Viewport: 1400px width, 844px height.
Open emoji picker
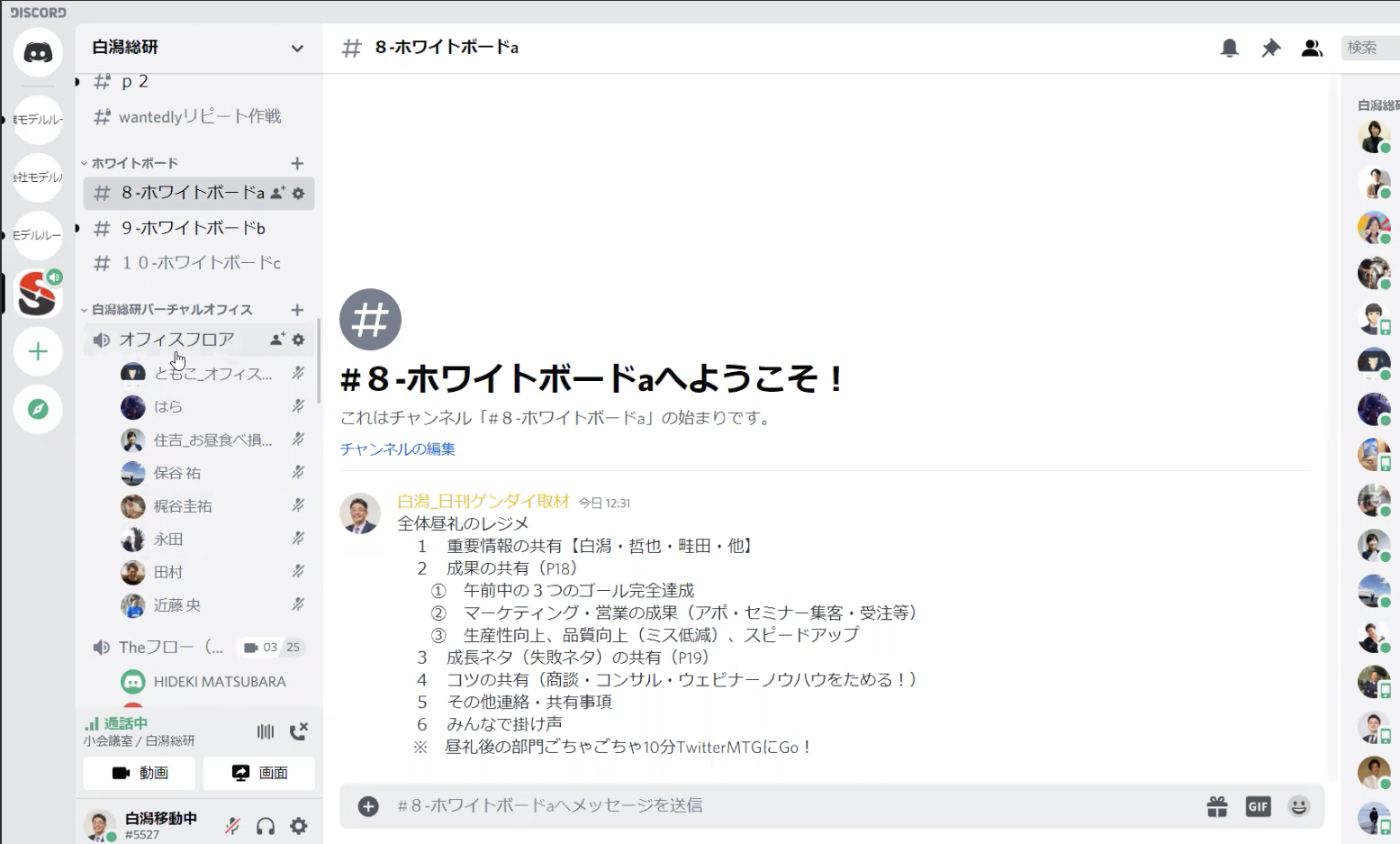coord(1299,806)
